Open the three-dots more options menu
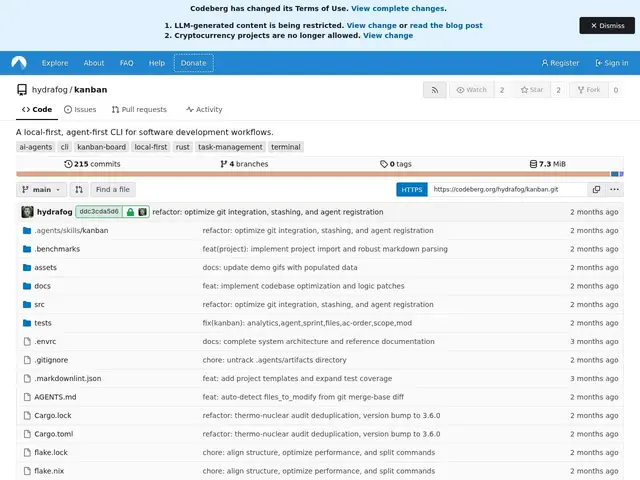 [614, 189]
